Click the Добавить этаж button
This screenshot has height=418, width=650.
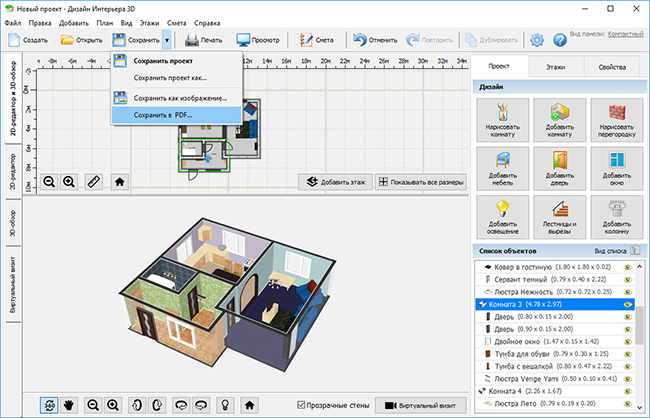point(335,182)
